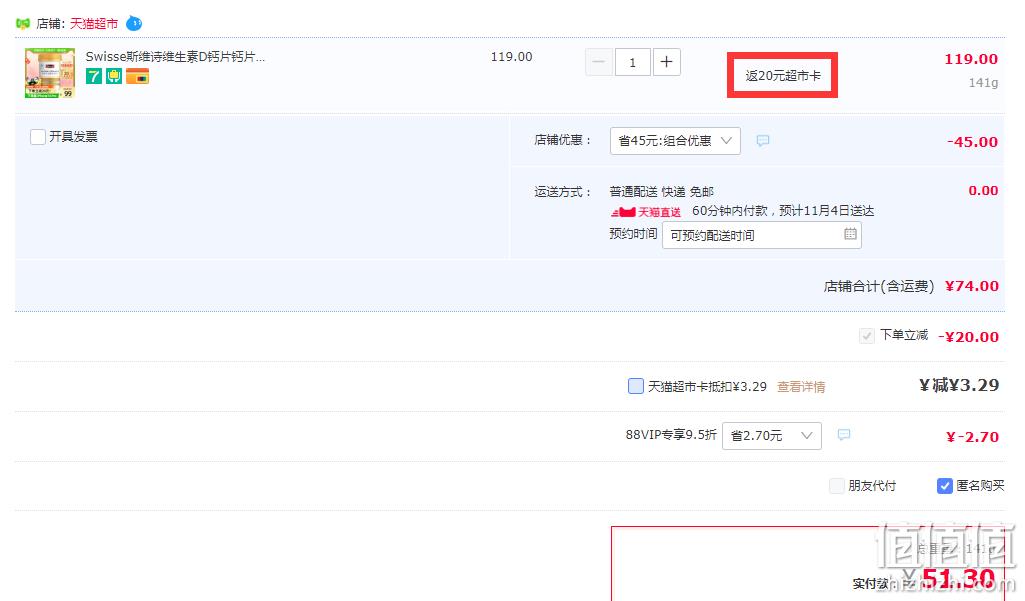The width and height of the screenshot is (1025, 601).
Task: Open calendar icon in delivery time field
Action: [850, 234]
